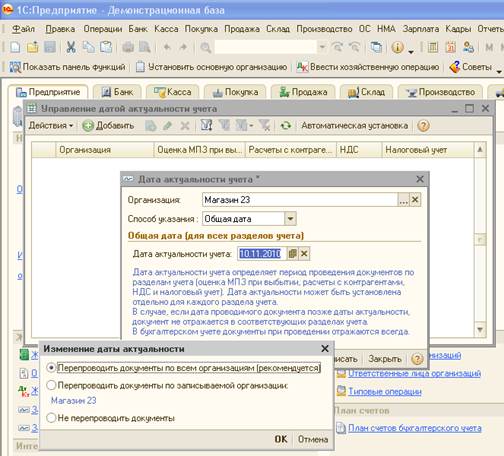Open the Зарплата menu

pos(421,29)
